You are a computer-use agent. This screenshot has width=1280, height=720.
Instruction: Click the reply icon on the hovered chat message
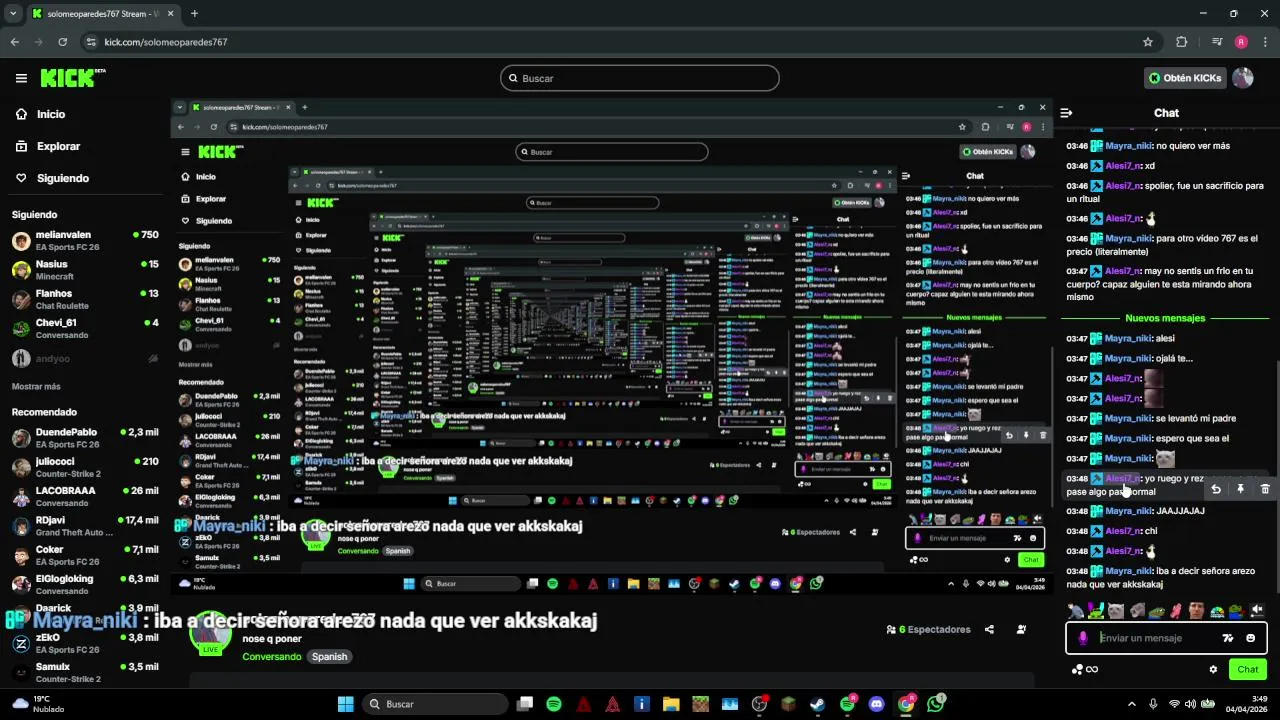coord(1215,489)
